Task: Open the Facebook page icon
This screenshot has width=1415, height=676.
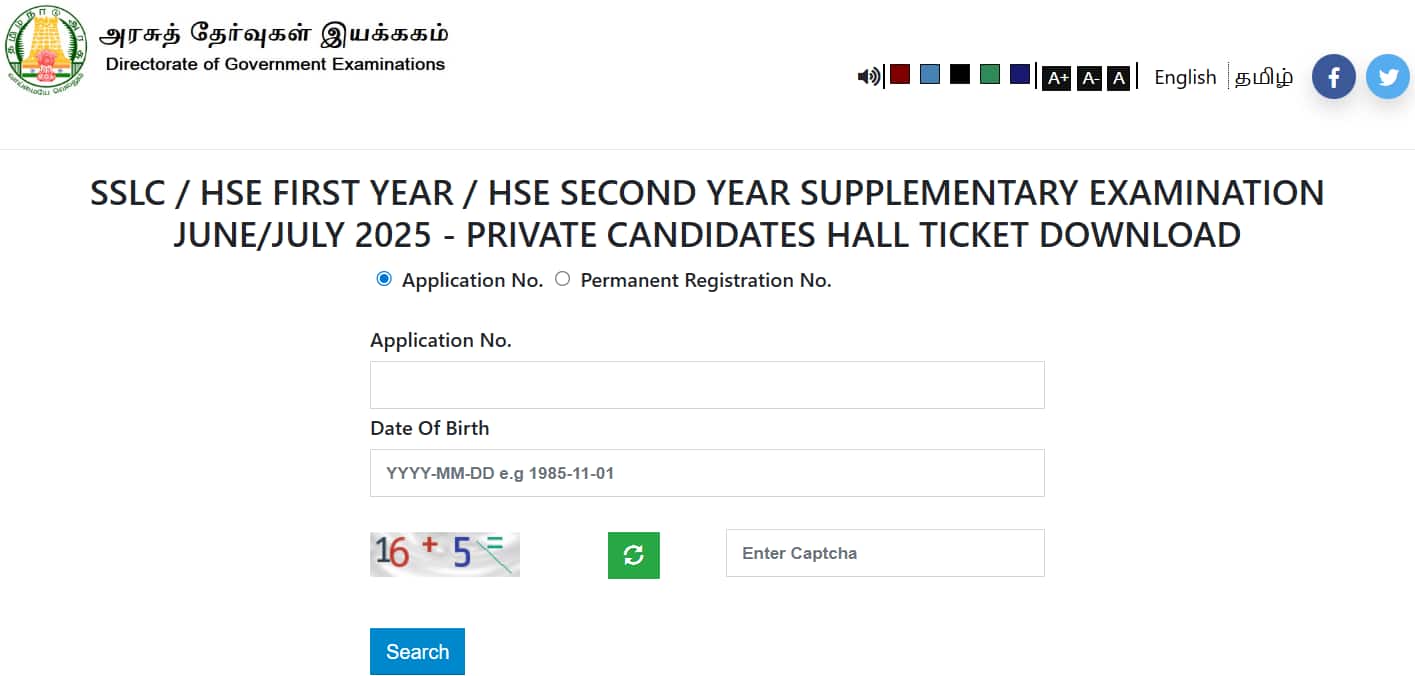Action: [x=1333, y=77]
